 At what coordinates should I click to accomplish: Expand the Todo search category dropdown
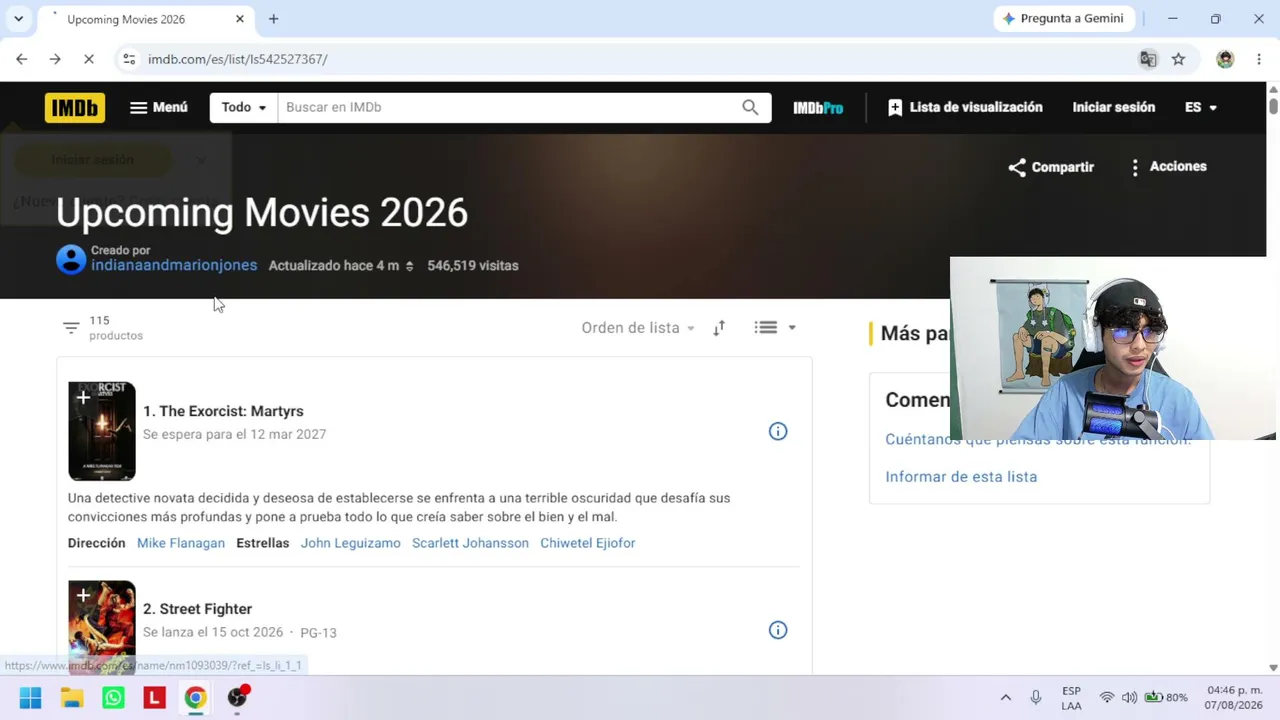[x=244, y=107]
